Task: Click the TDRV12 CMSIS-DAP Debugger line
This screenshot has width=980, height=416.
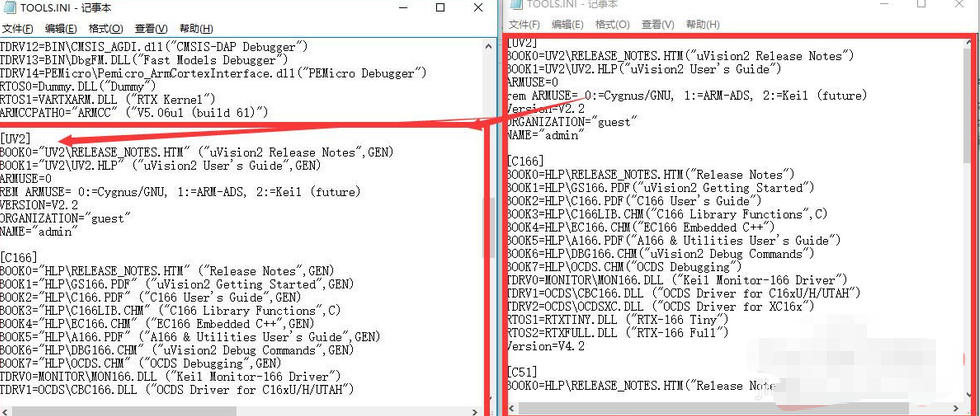Action: tap(154, 47)
